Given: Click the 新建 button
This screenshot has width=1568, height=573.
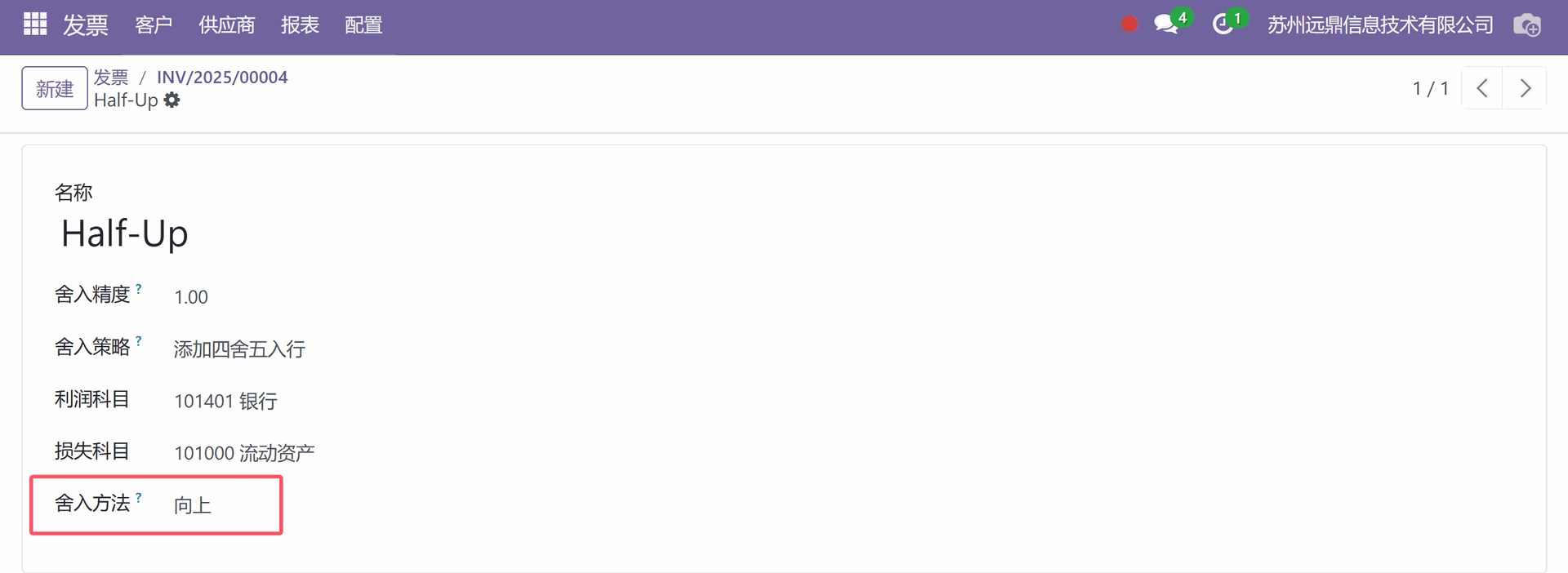Looking at the screenshot, I should pyautogui.click(x=55, y=88).
